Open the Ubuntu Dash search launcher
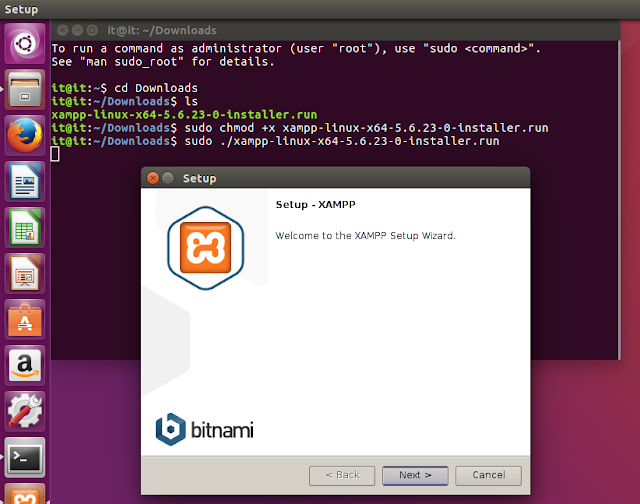 click(x=24, y=43)
